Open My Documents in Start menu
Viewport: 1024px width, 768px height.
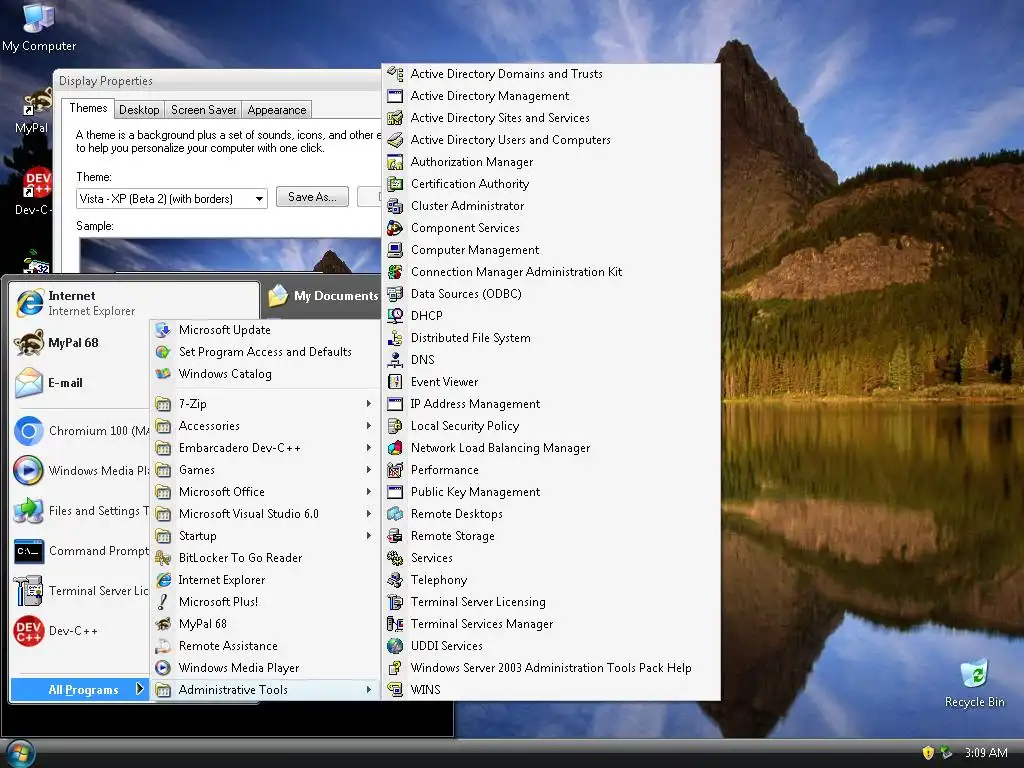323,295
